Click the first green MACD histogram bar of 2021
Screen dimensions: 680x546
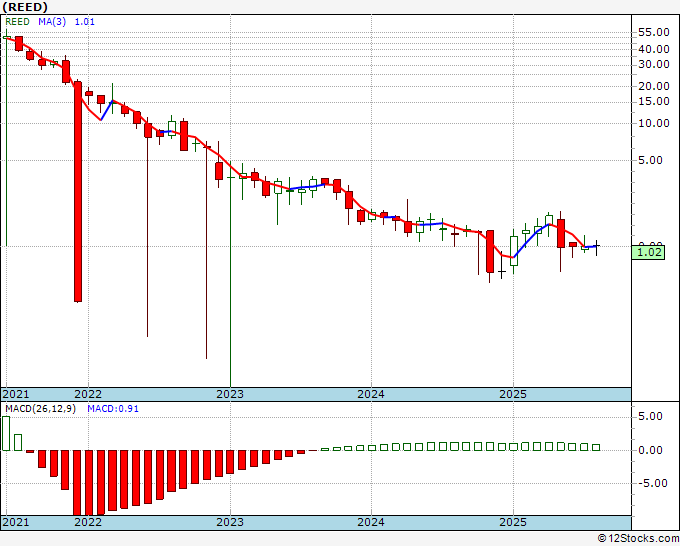click(6, 433)
